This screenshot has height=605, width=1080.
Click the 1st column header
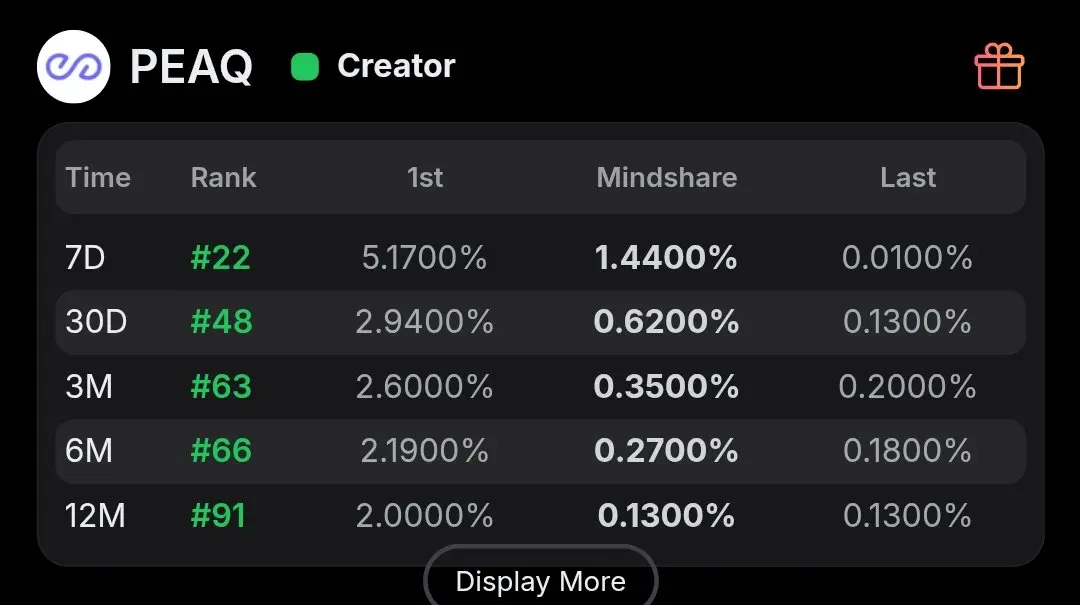coord(425,178)
